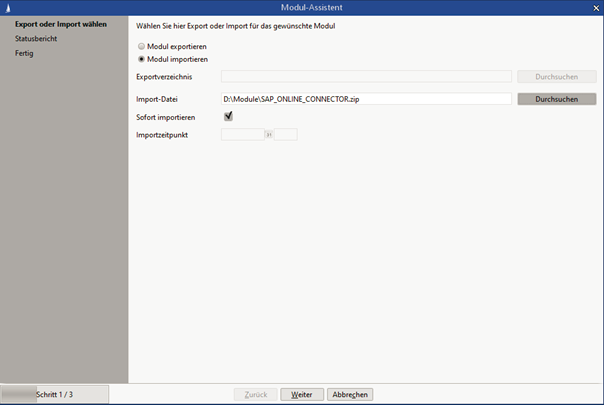
Task: Toggle the 'Sofort importieren' checkbox
Action: (228, 117)
